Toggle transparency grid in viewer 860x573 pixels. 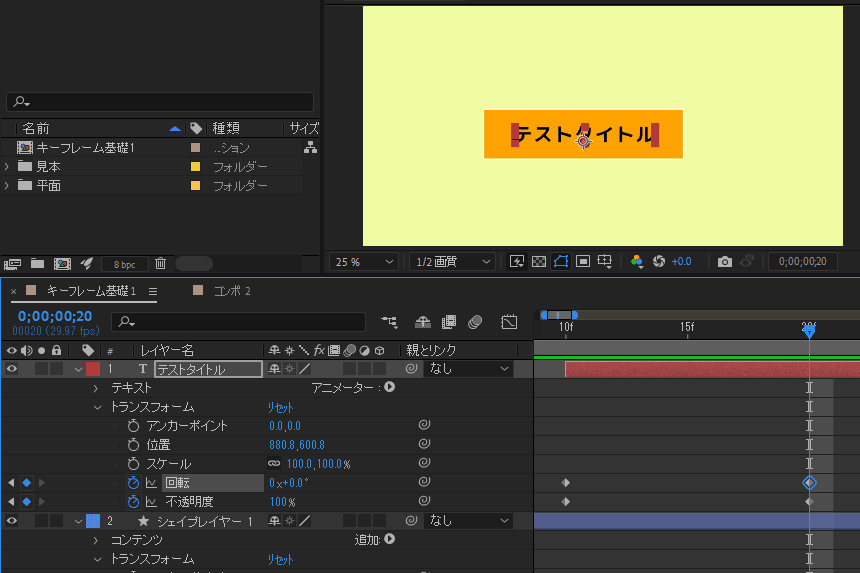539,262
